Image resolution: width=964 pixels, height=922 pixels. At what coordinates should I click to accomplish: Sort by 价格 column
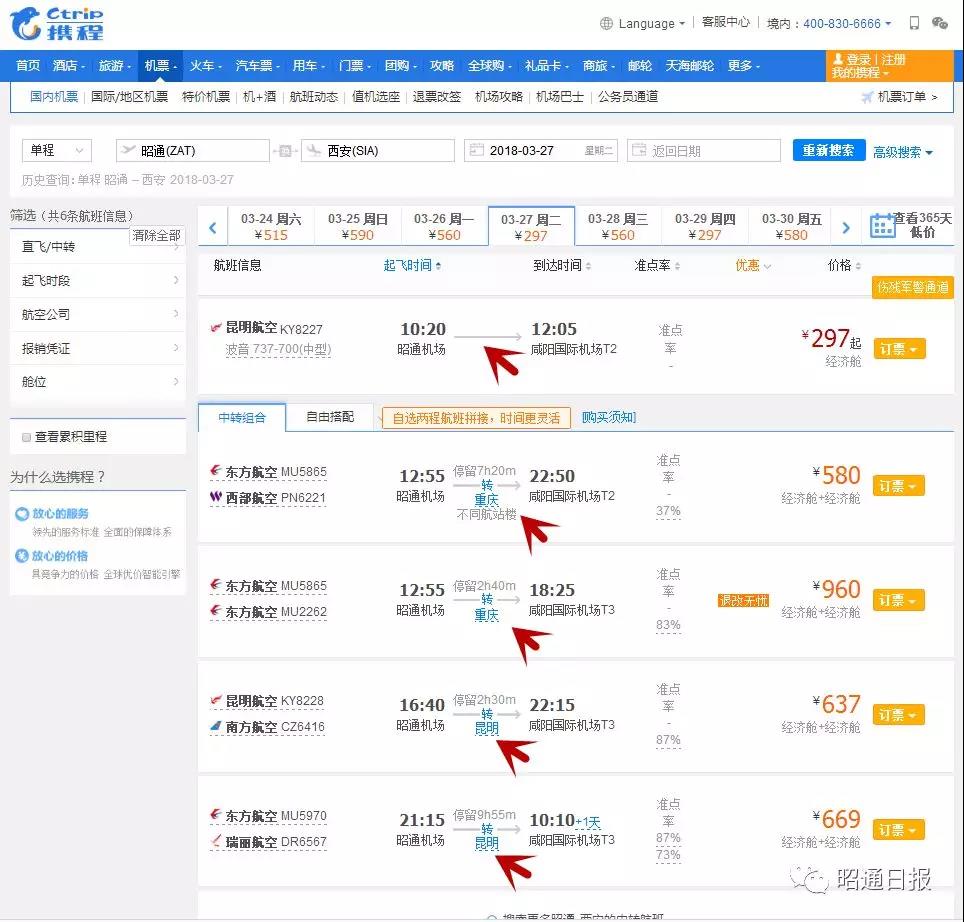pos(844,265)
